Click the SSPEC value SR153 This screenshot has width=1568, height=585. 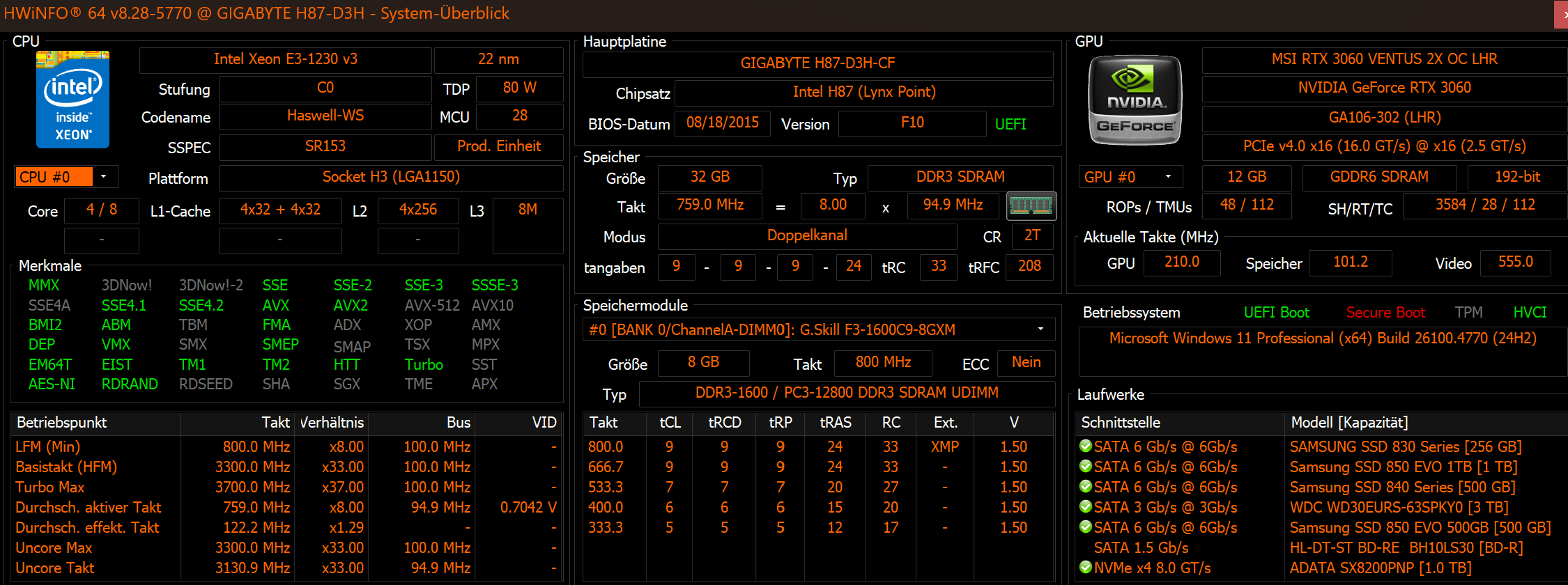(325, 146)
